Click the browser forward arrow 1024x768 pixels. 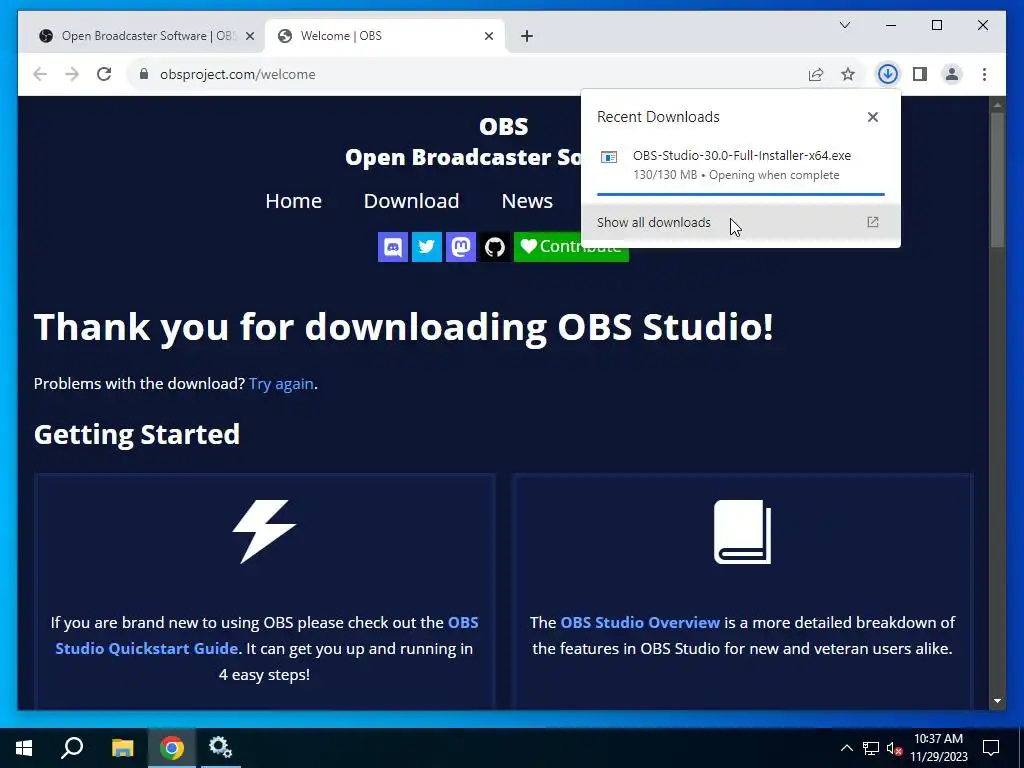click(x=72, y=74)
